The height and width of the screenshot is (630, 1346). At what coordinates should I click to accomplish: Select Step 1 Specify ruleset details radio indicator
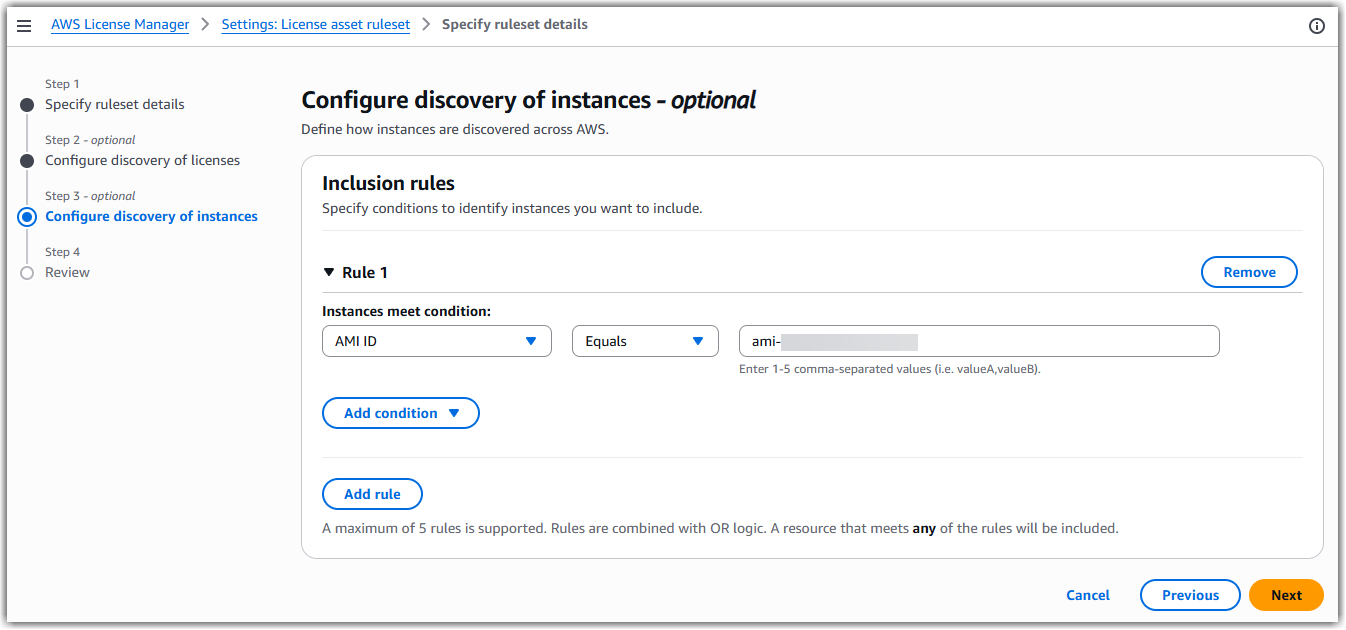26,104
